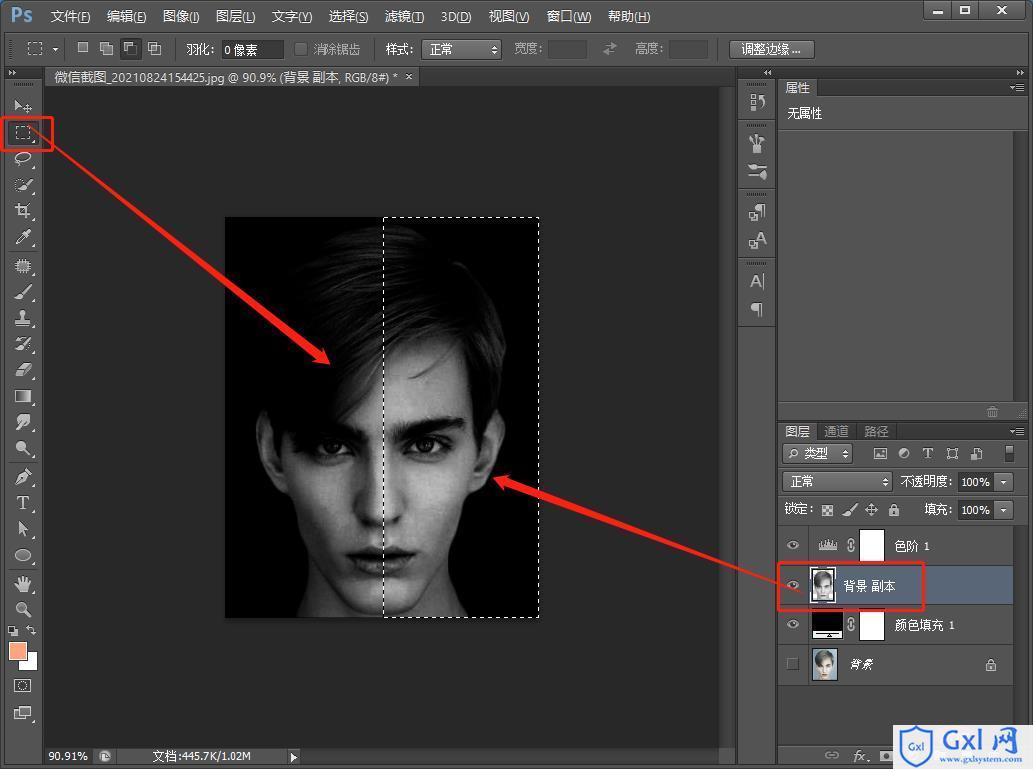The image size is (1033, 769).
Task: Select the History Brush tool
Action: [x=23, y=344]
